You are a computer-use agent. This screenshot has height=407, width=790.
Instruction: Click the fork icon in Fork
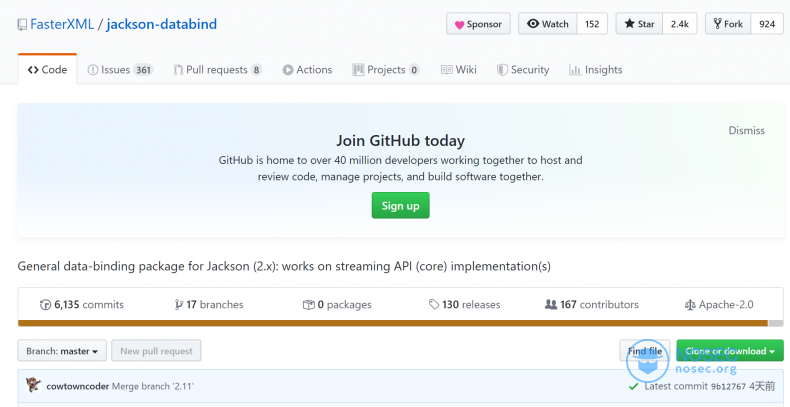coord(717,24)
